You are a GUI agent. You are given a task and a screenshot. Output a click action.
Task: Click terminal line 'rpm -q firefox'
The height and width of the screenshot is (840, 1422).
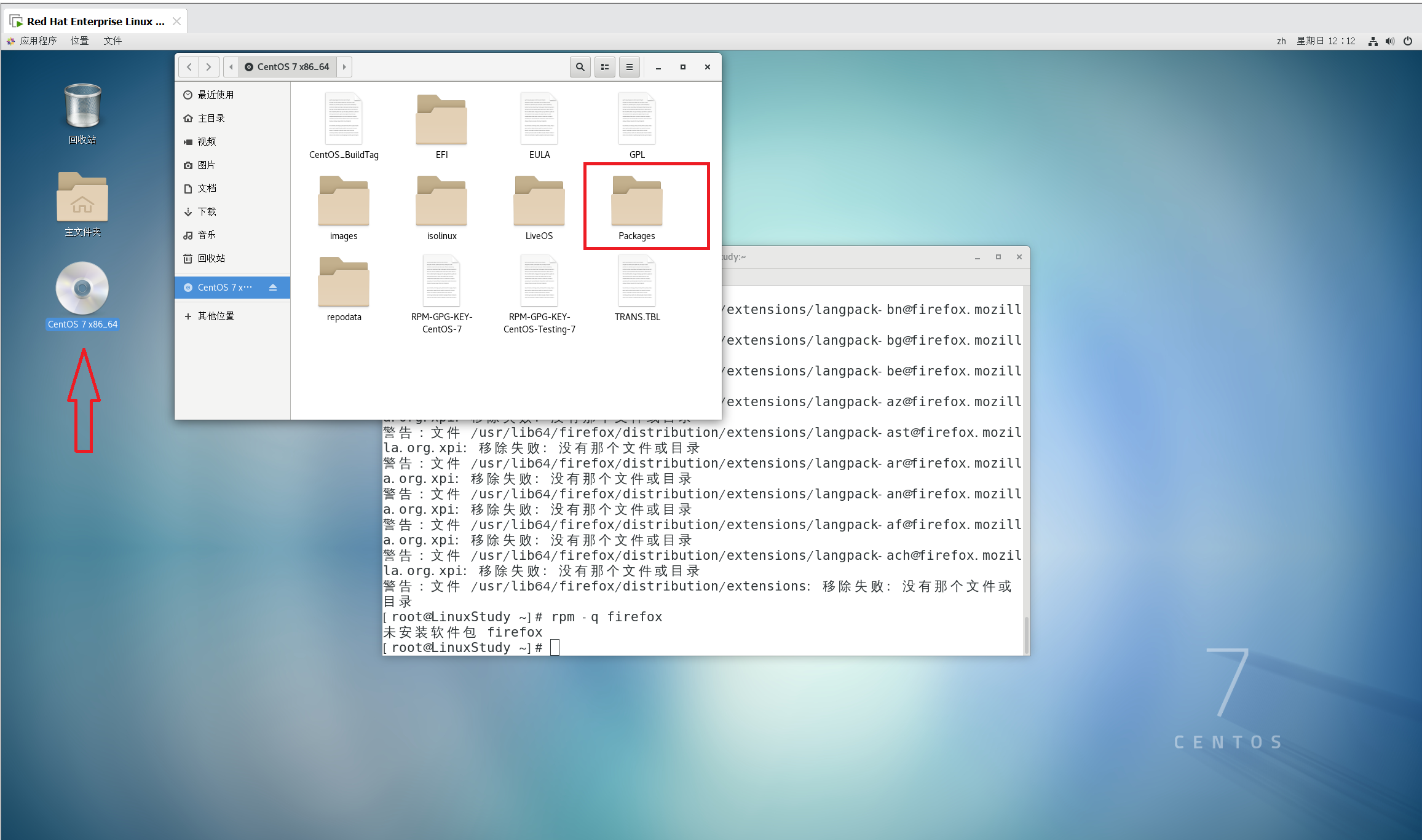[607, 617]
